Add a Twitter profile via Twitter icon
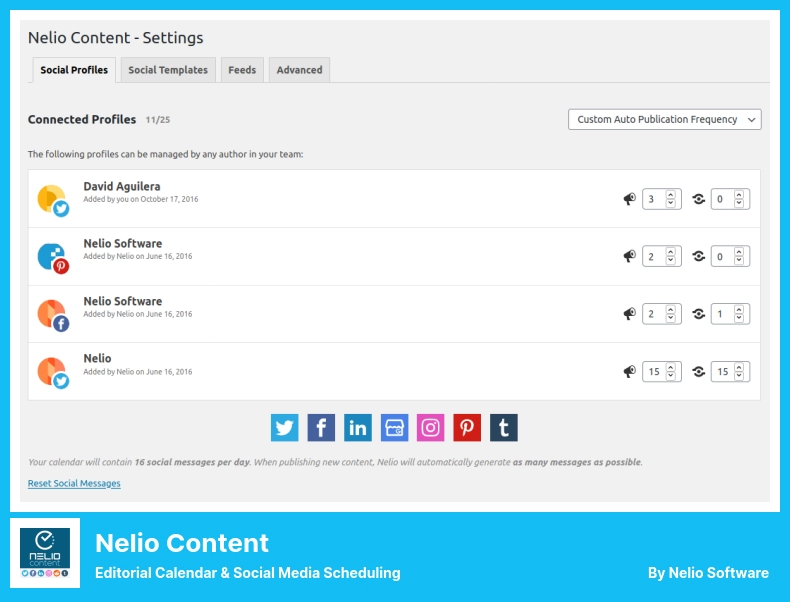The width and height of the screenshot is (790, 602). 284,428
